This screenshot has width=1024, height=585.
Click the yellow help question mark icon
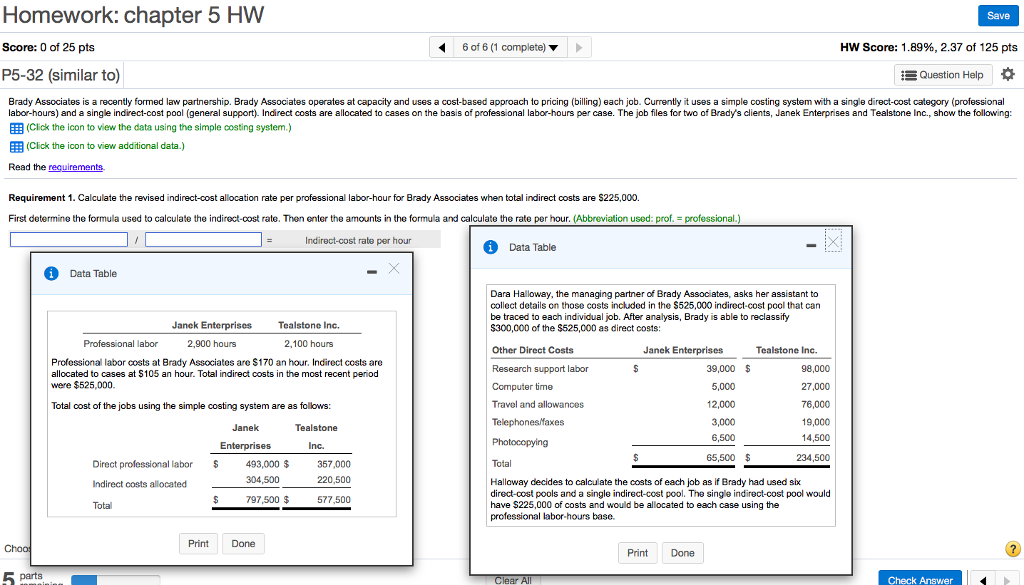click(1012, 548)
